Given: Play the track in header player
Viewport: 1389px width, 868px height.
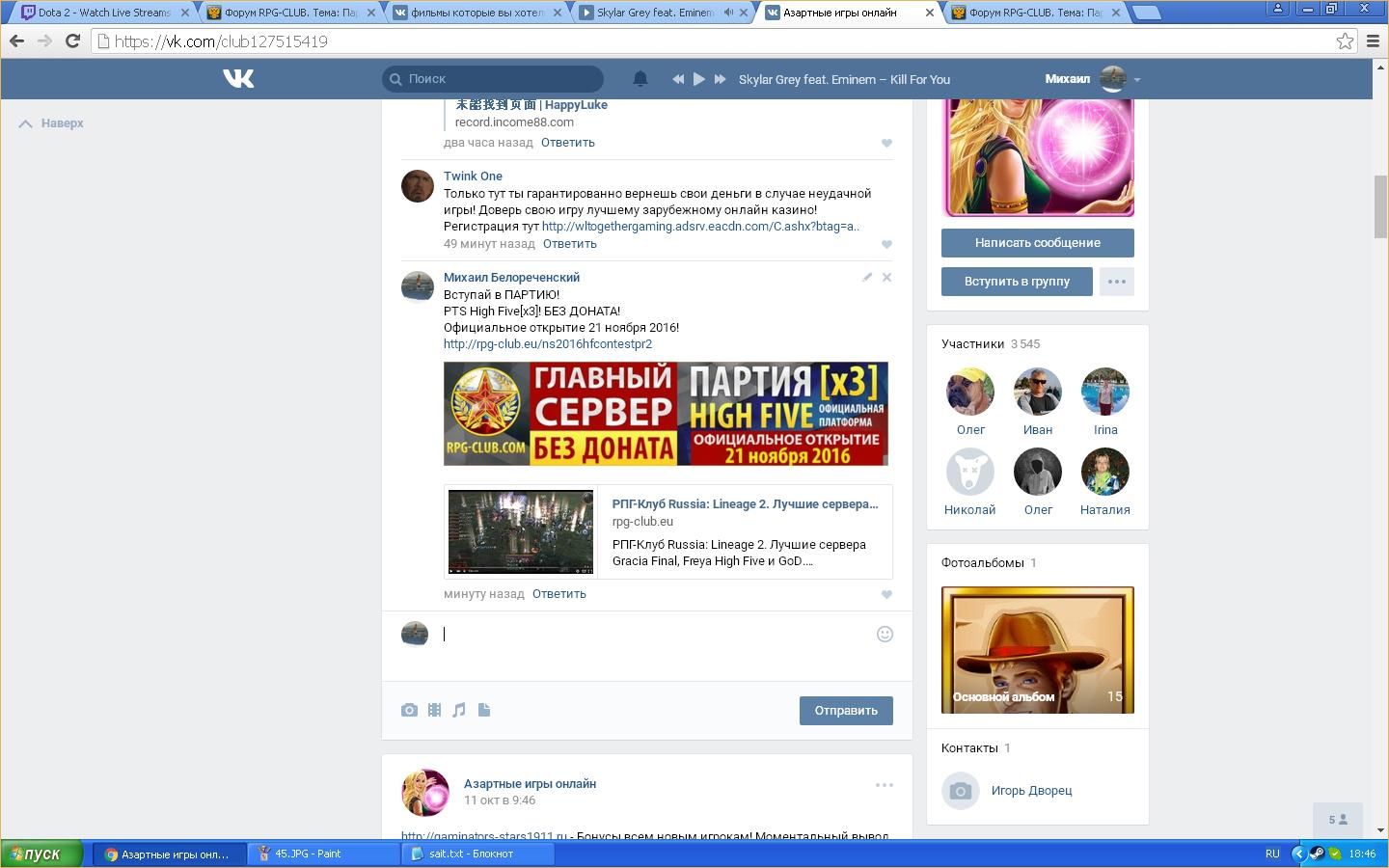Looking at the screenshot, I should click(699, 79).
